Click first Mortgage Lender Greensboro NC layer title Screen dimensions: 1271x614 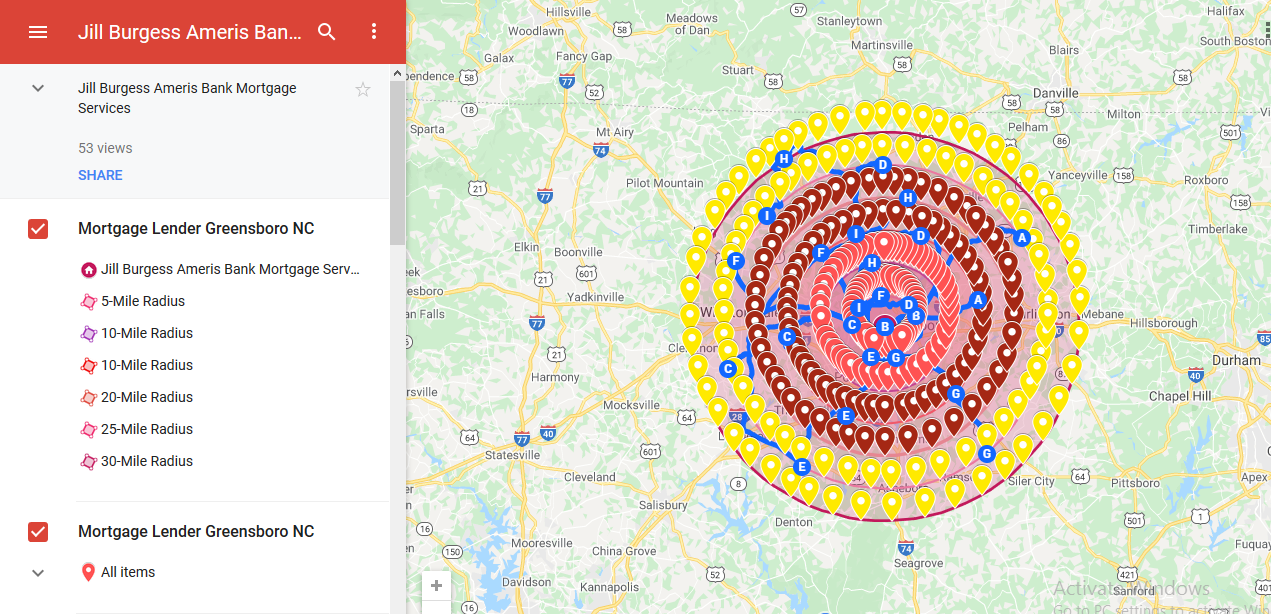[x=196, y=229]
